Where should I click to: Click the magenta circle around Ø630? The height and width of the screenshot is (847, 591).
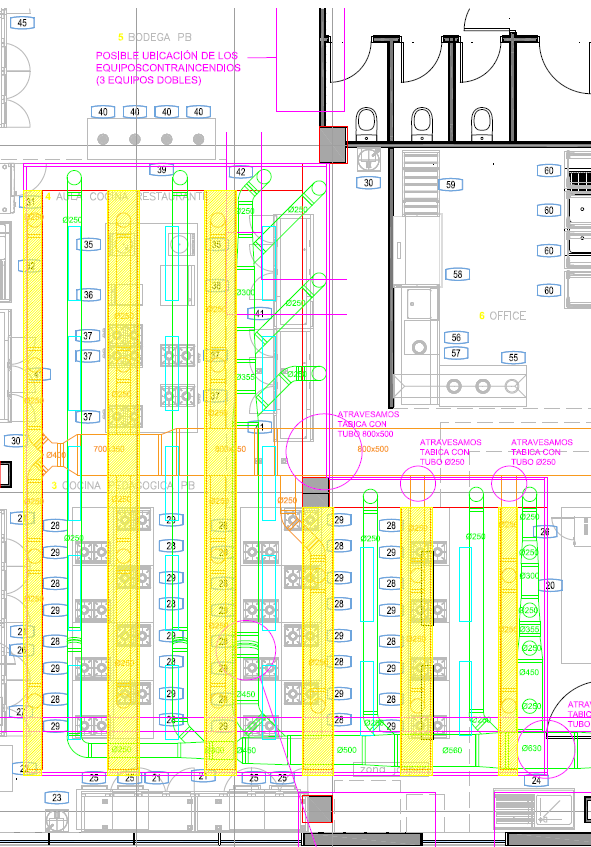point(546,748)
